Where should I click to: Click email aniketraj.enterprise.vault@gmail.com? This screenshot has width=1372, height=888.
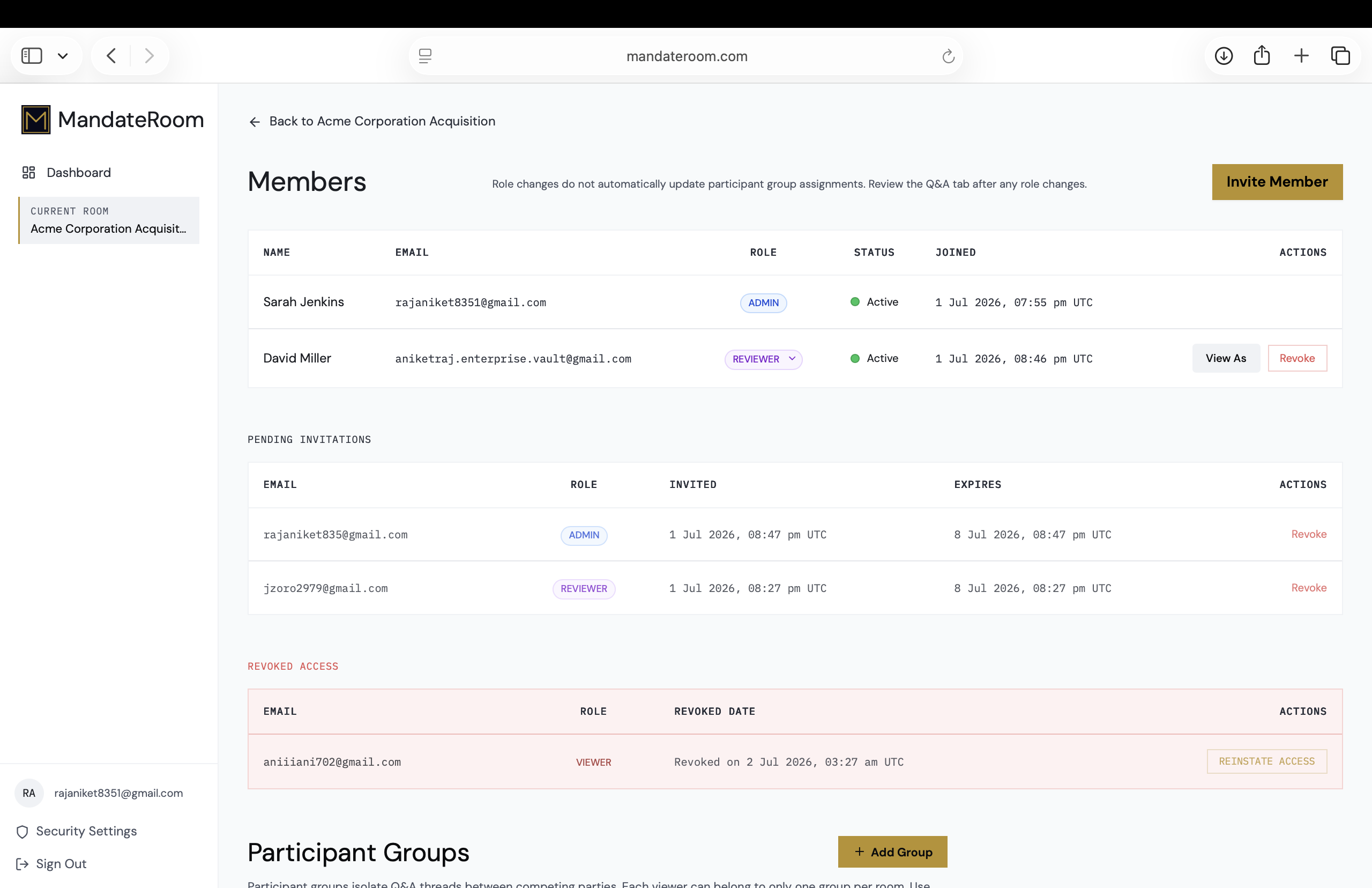coord(513,359)
